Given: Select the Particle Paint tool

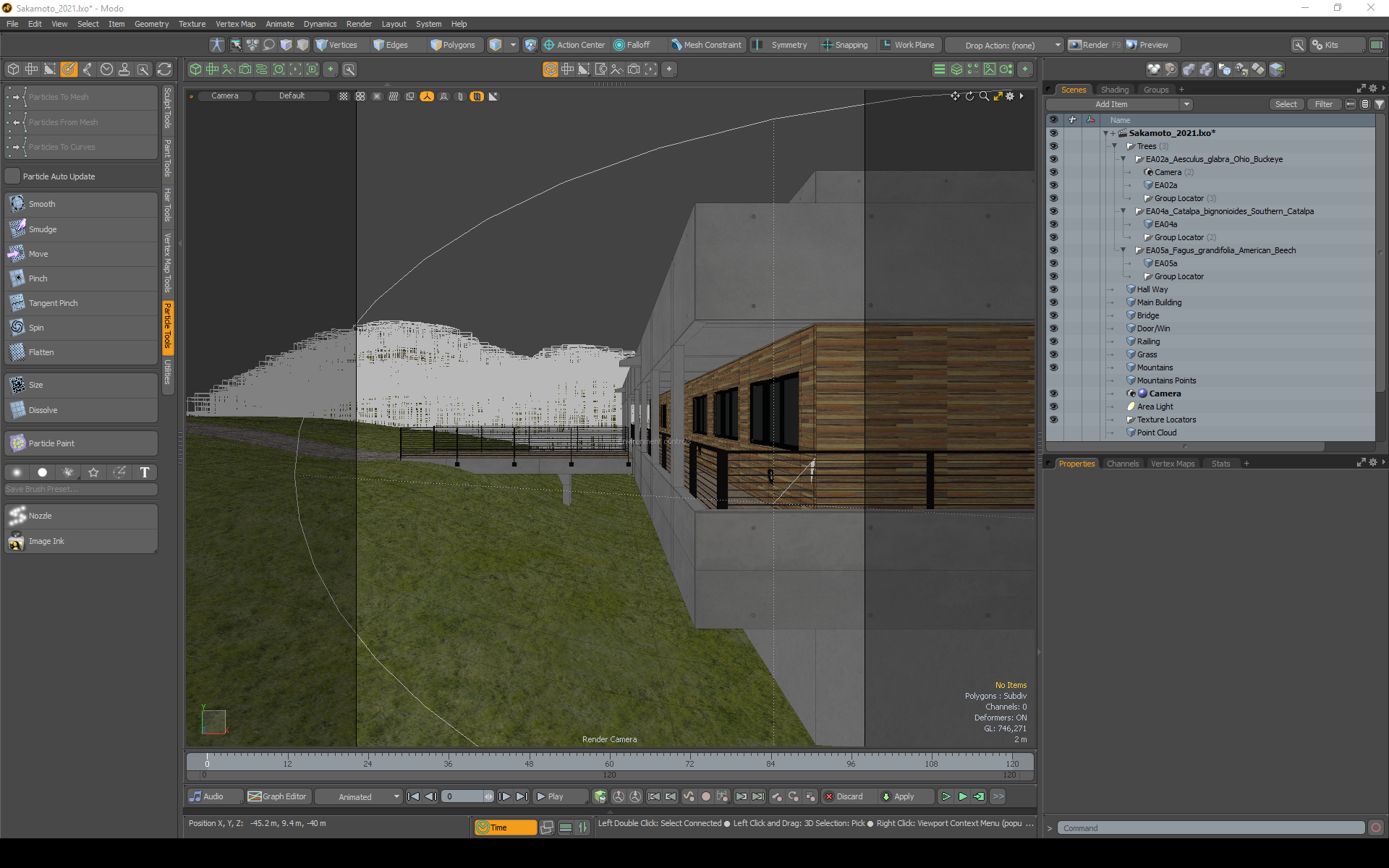Looking at the screenshot, I should pyautogui.click(x=51, y=443).
